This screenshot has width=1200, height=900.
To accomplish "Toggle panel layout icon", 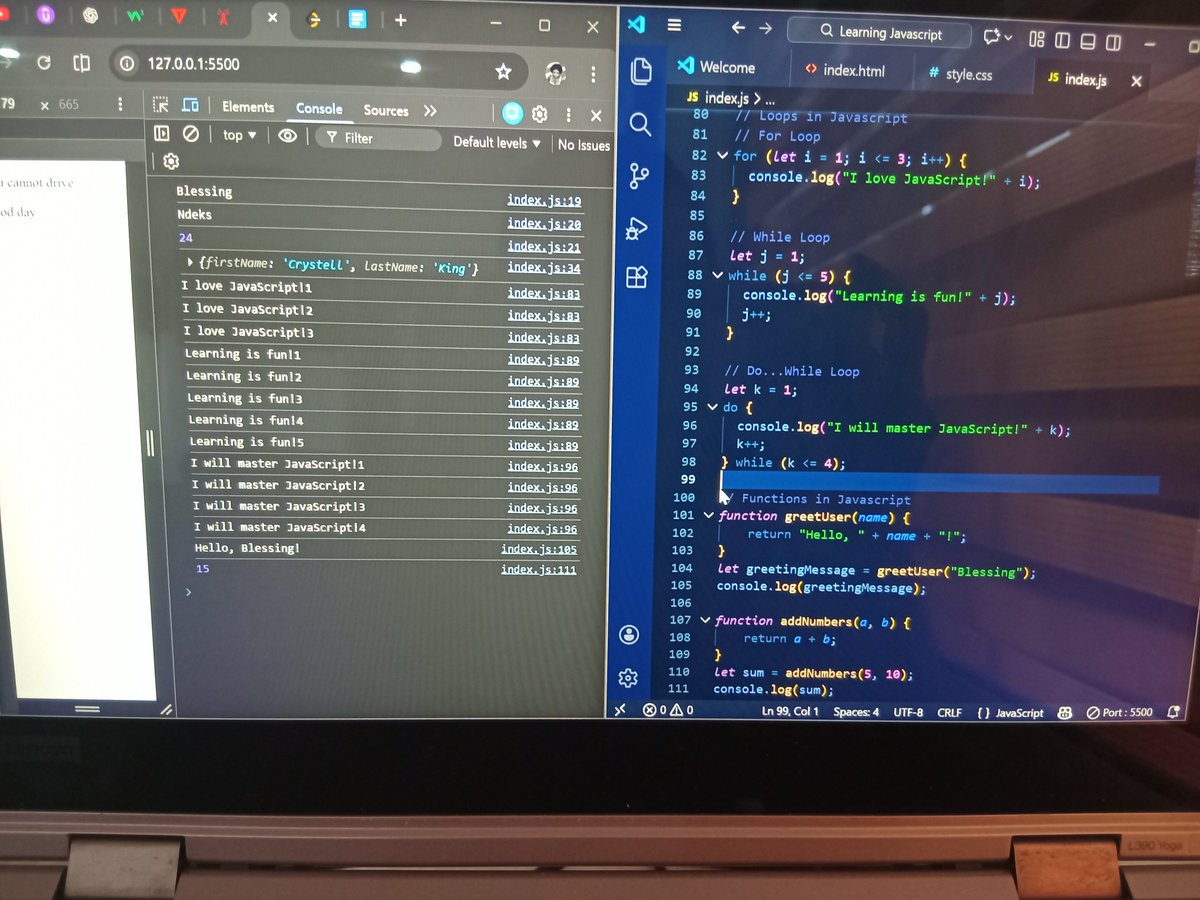I will [x=1088, y=42].
